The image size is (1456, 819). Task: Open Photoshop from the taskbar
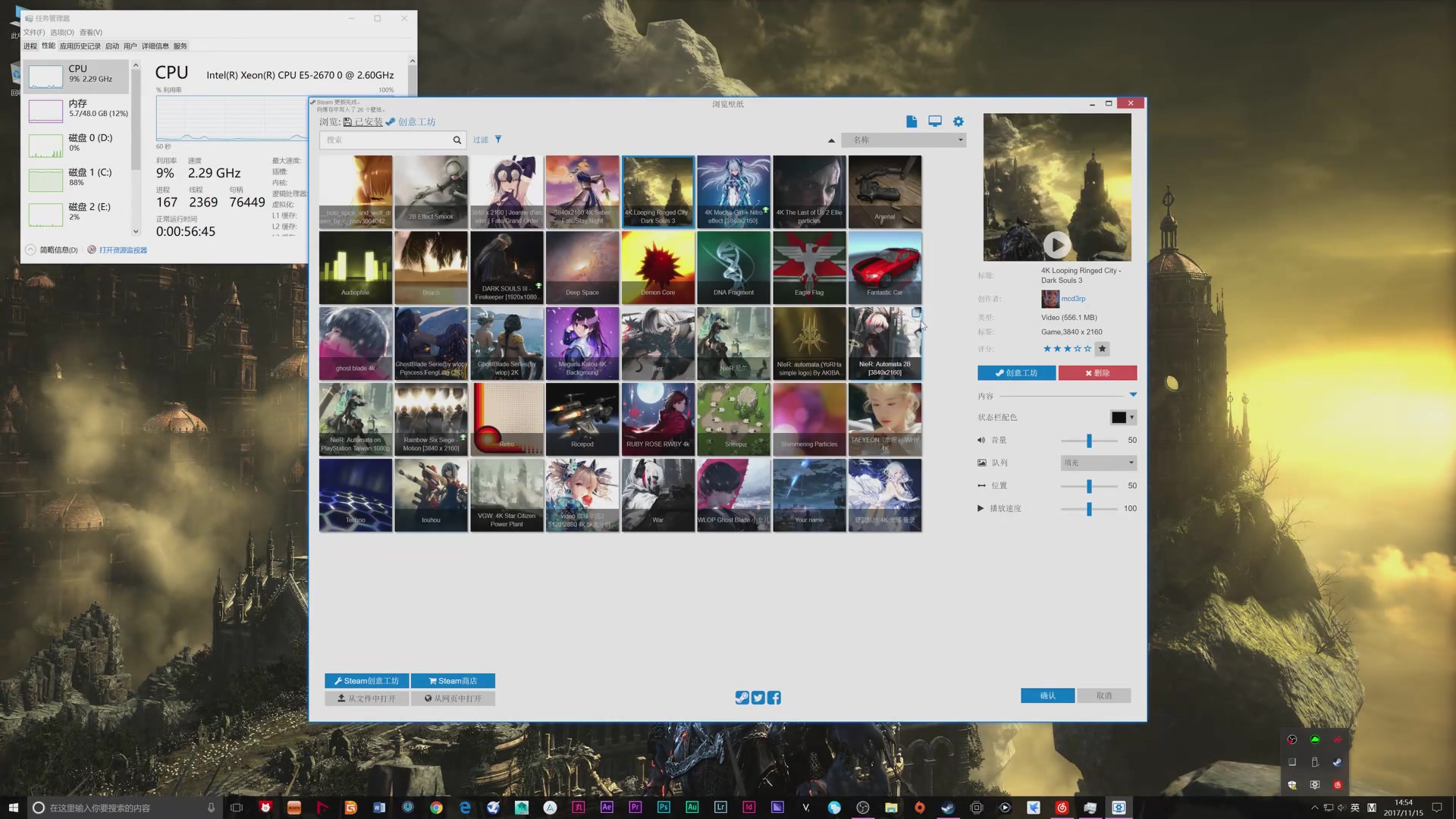pos(664,808)
